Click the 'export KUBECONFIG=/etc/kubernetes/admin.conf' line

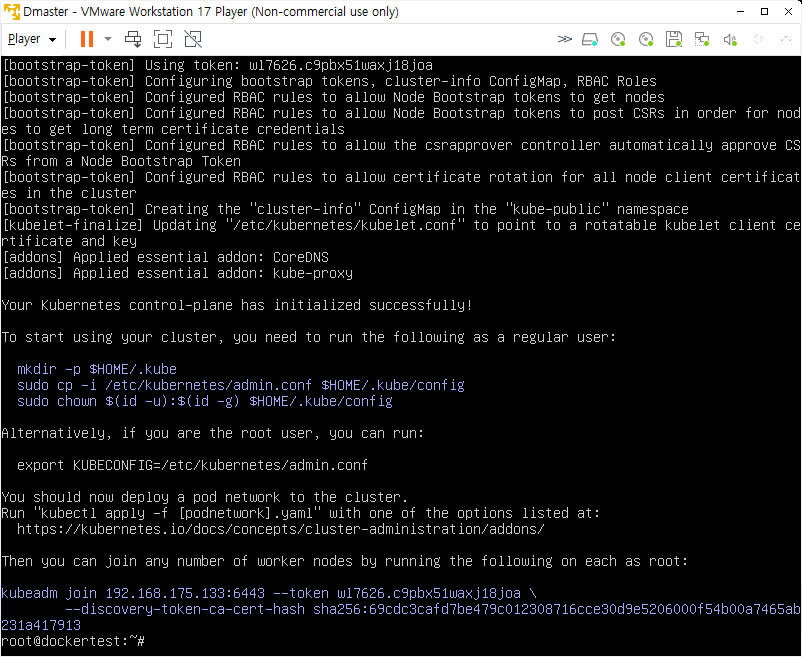[x=192, y=465]
